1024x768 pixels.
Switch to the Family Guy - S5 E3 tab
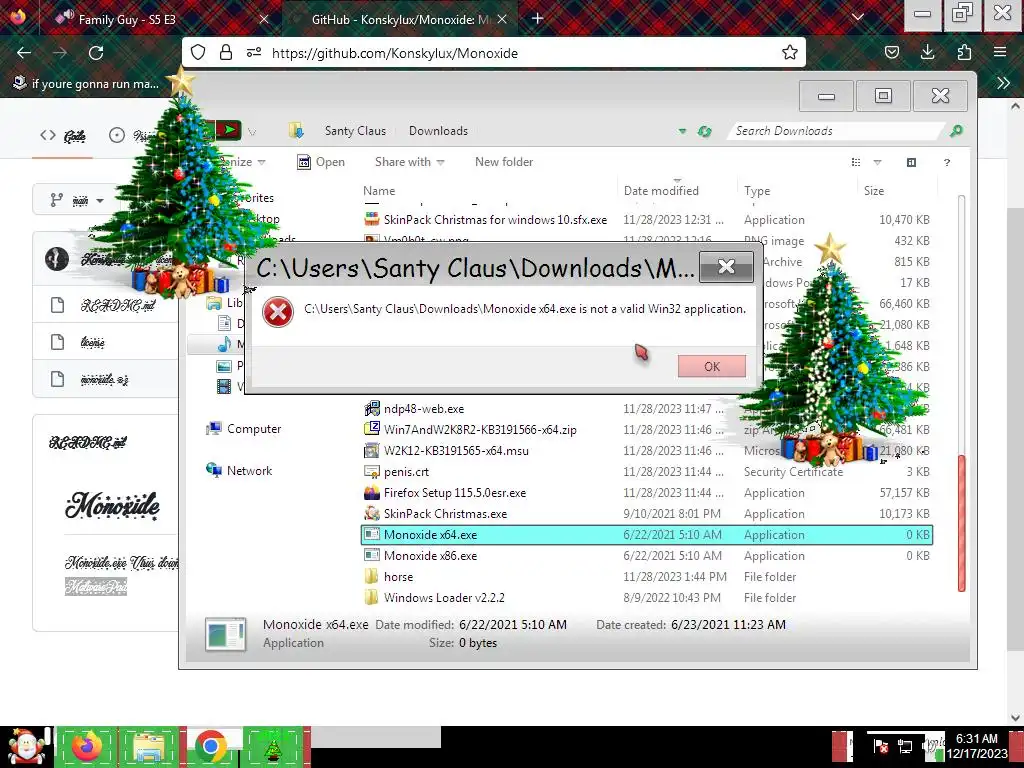161,19
